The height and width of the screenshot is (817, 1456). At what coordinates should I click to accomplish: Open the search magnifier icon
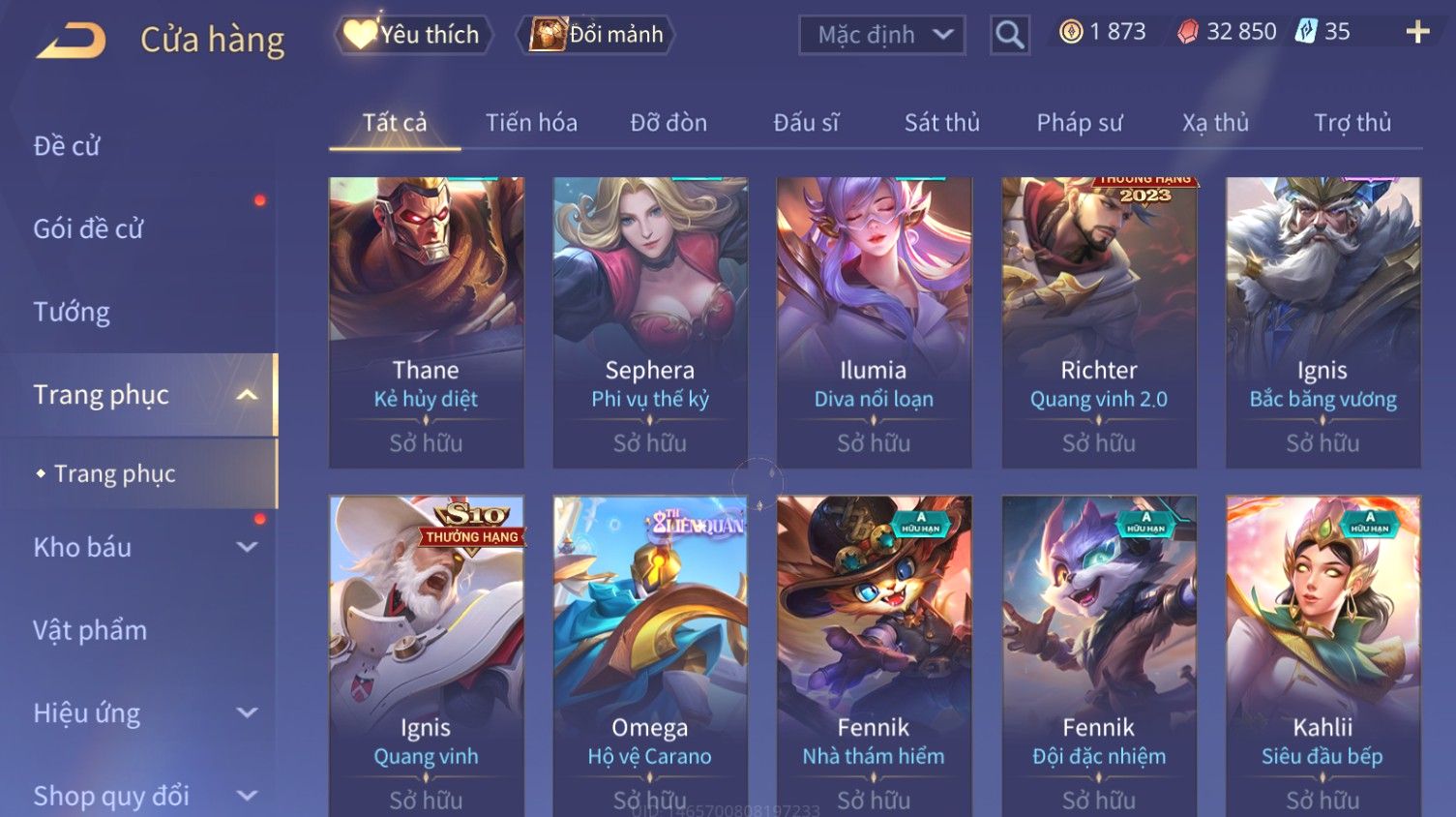1009,35
